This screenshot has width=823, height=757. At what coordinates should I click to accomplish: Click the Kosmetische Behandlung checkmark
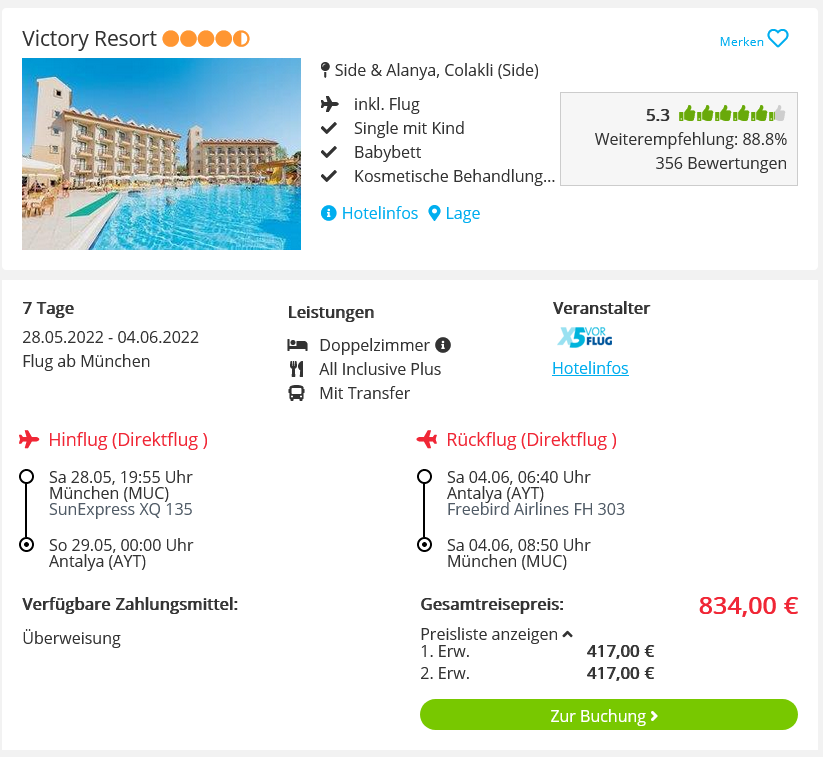329,176
